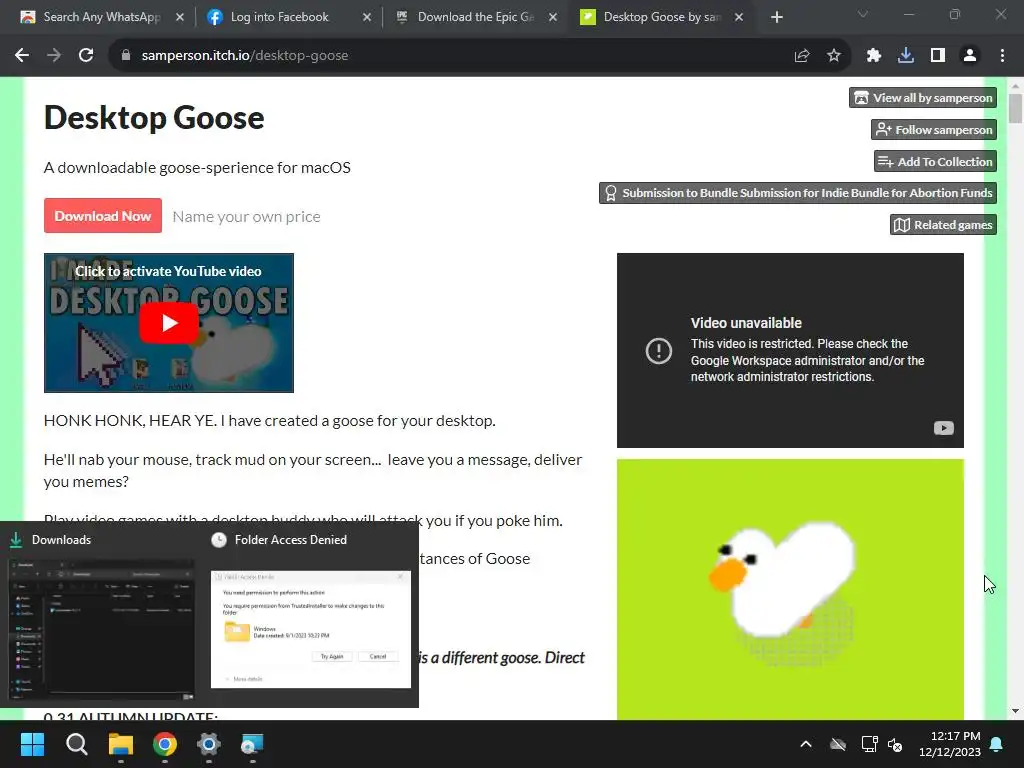Click the text Name your own price
The width and height of the screenshot is (1024, 768).
coord(246,216)
